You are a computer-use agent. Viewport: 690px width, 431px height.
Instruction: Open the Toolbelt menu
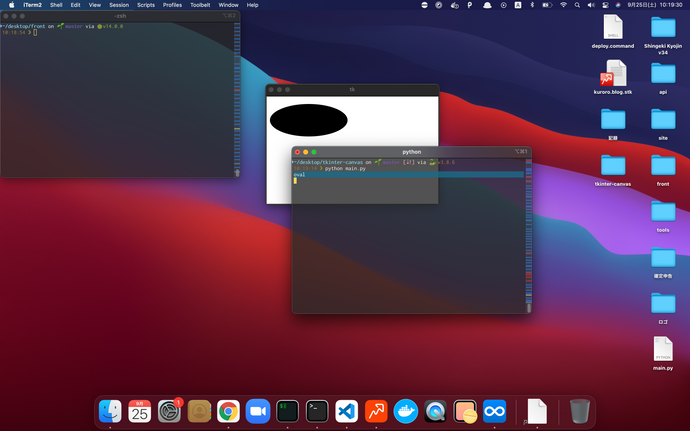tap(200, 5)
